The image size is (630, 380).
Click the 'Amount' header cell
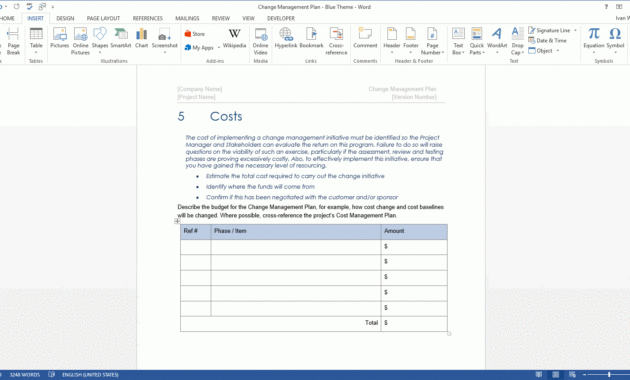(x=414, y=232)
